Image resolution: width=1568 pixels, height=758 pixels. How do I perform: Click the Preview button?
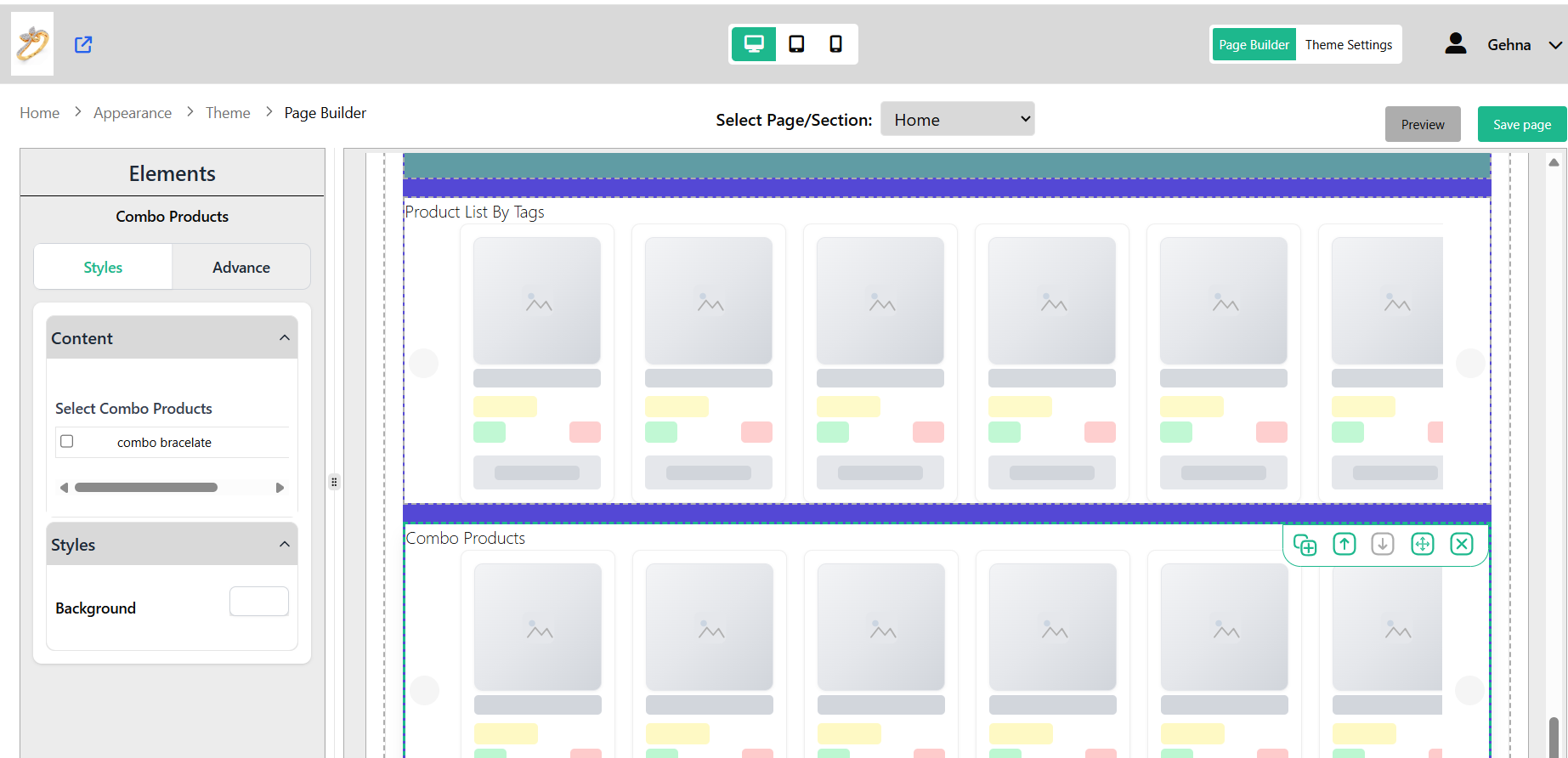point(1423,124)
